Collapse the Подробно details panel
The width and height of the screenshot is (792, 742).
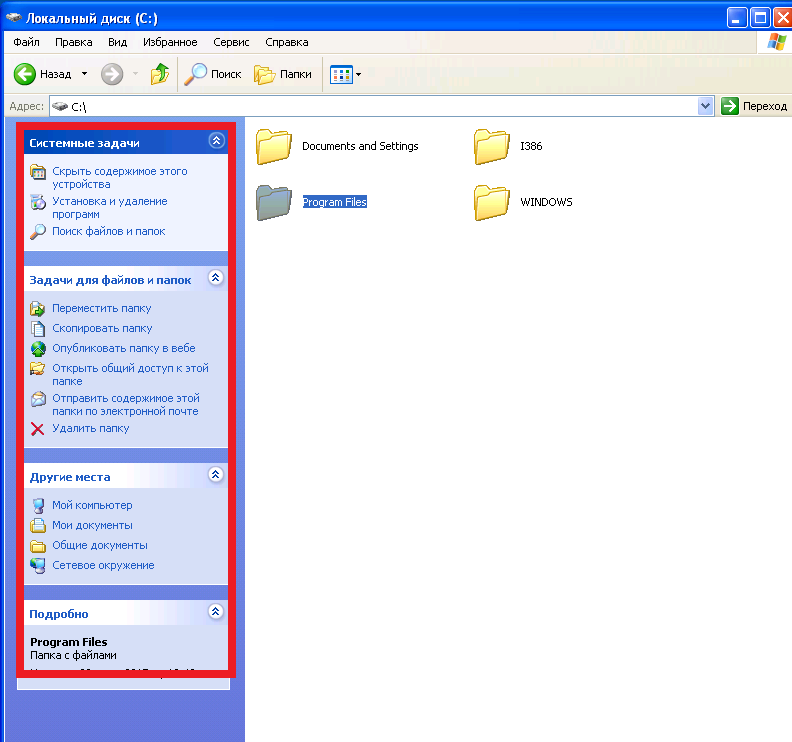click(216, 612)
